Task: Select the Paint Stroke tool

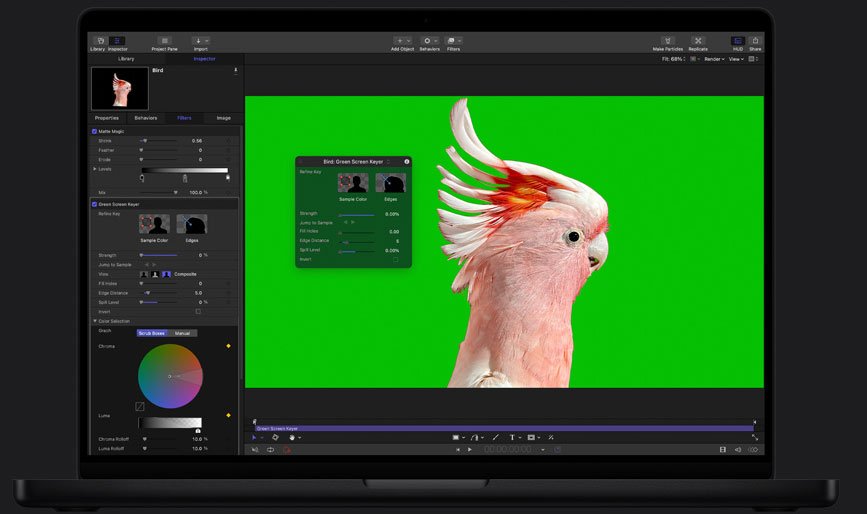Action: 495,437
